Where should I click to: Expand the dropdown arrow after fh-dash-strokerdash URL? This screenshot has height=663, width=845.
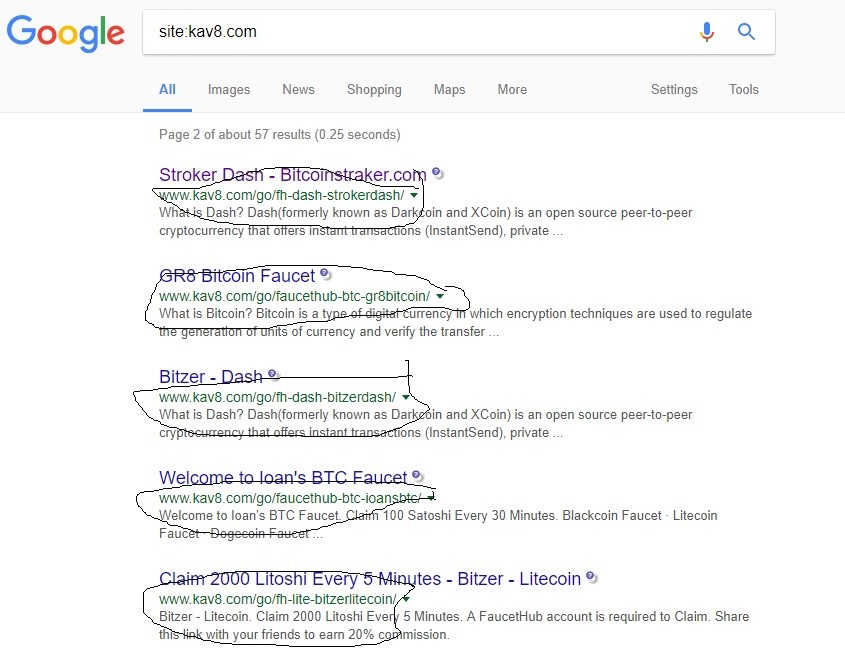coord(414,195)
